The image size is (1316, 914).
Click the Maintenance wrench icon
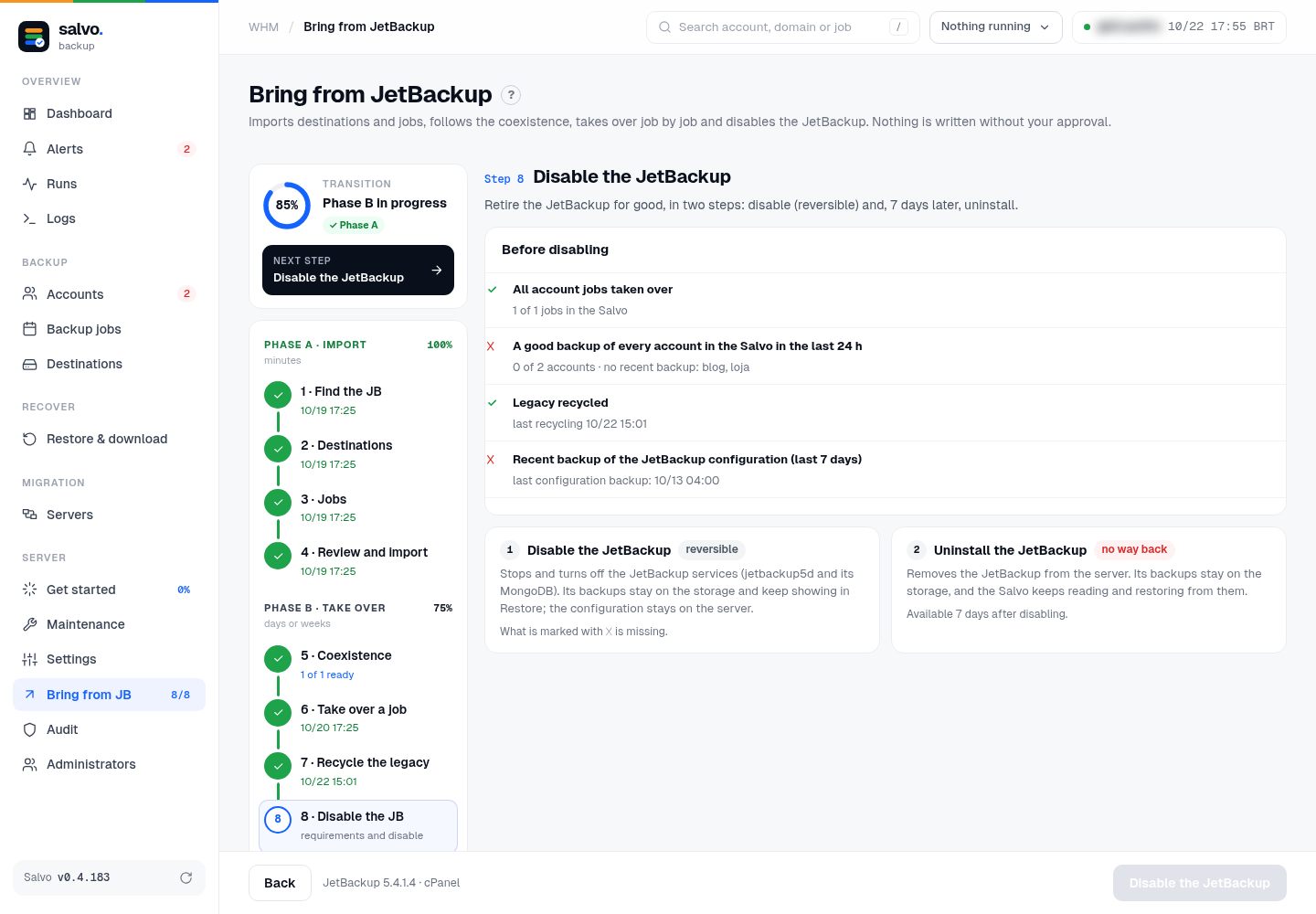[29, 624]
